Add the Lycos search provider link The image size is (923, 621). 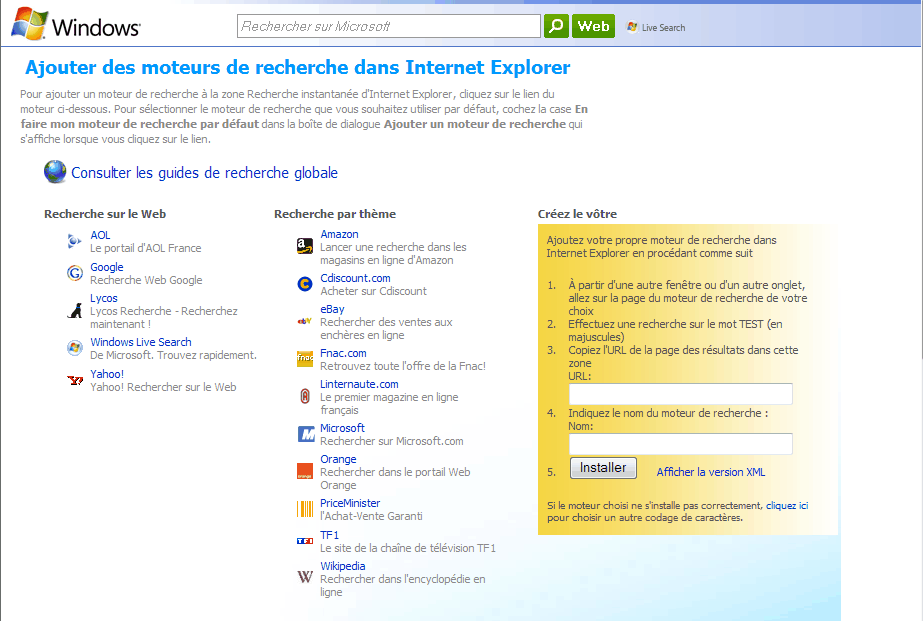click(x=104, y=298)
